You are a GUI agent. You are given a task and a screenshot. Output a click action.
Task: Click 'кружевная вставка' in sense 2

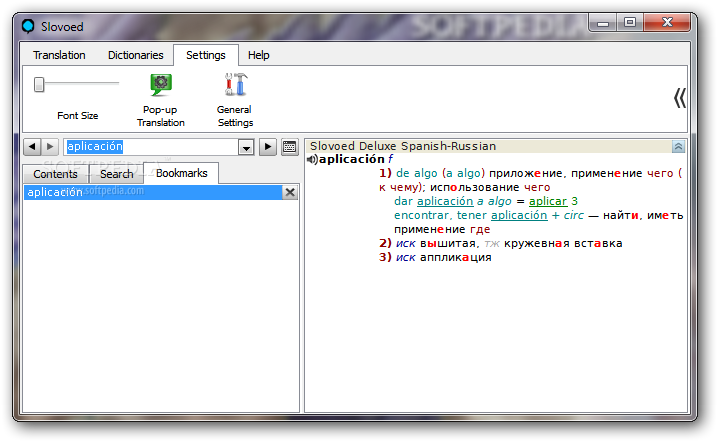tap(563, 243)
